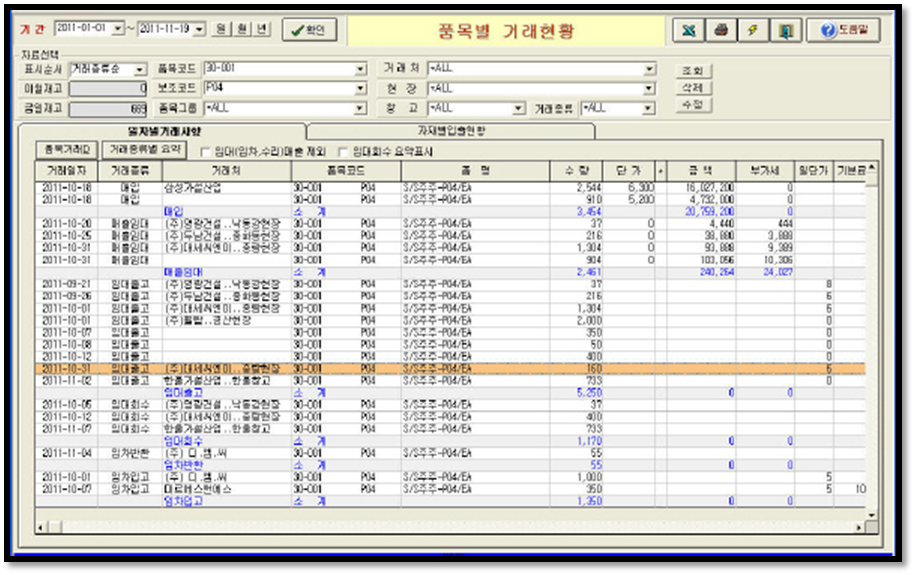The height and width of the screenshot is (575, 915).
Task: Select the 2011-11-04 임차반환 row
Action: (x=450, y=454)
